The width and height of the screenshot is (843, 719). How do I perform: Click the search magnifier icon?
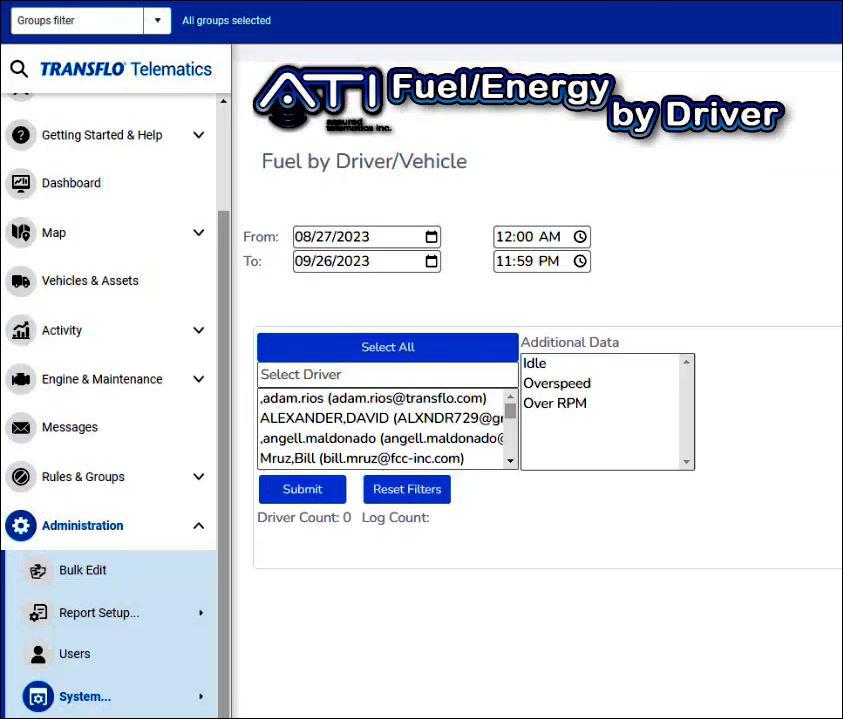19,69
